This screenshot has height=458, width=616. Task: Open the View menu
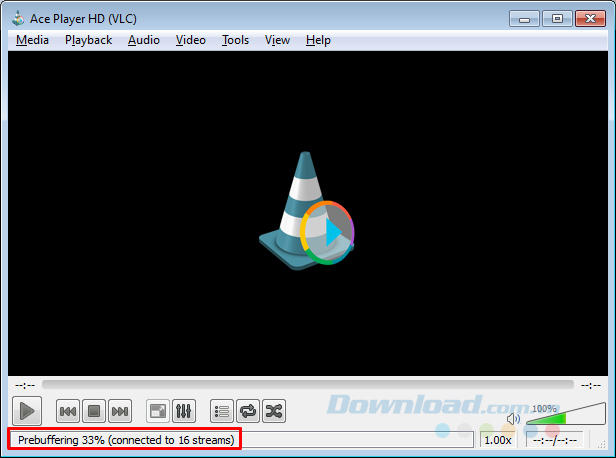tap(277, 40)
